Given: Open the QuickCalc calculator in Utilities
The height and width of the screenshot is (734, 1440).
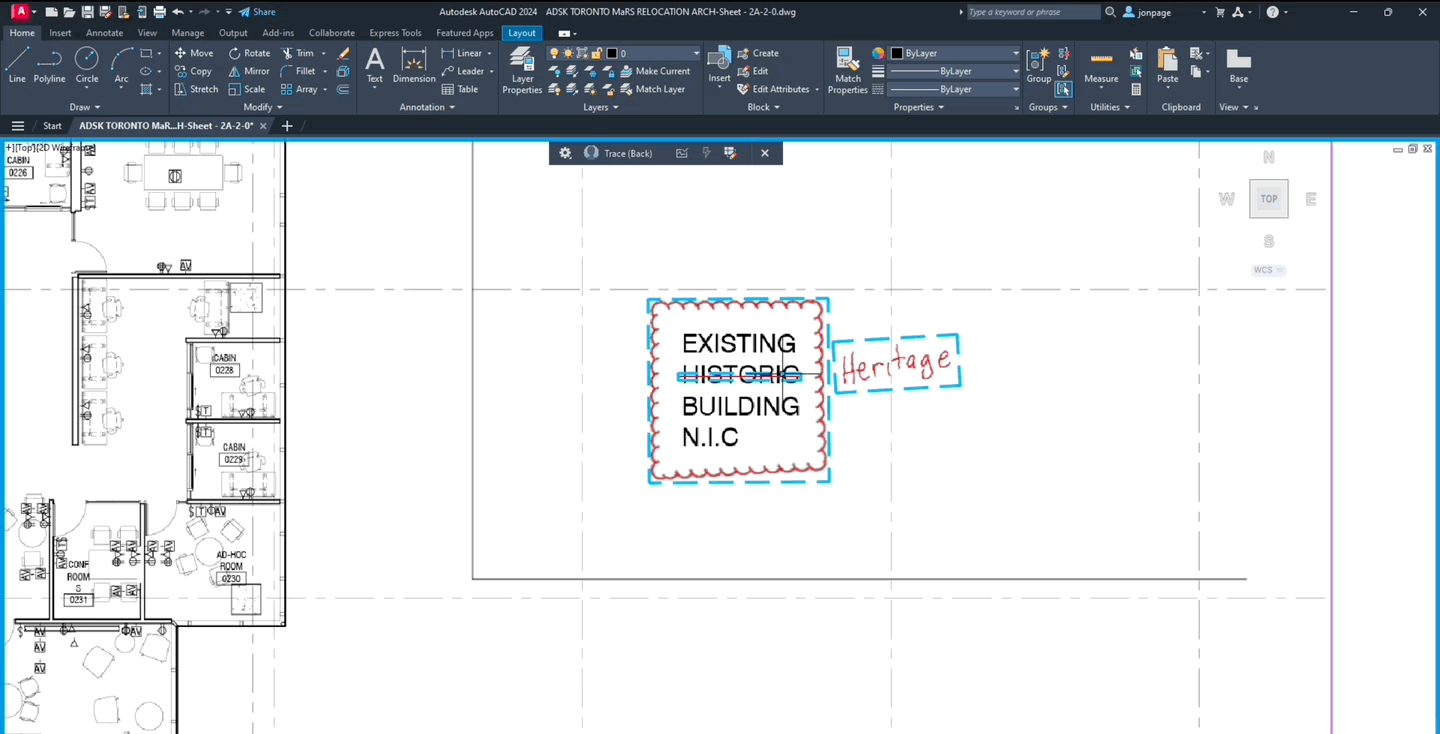Looking at the screenshot, I should (x=1135, y=89).
